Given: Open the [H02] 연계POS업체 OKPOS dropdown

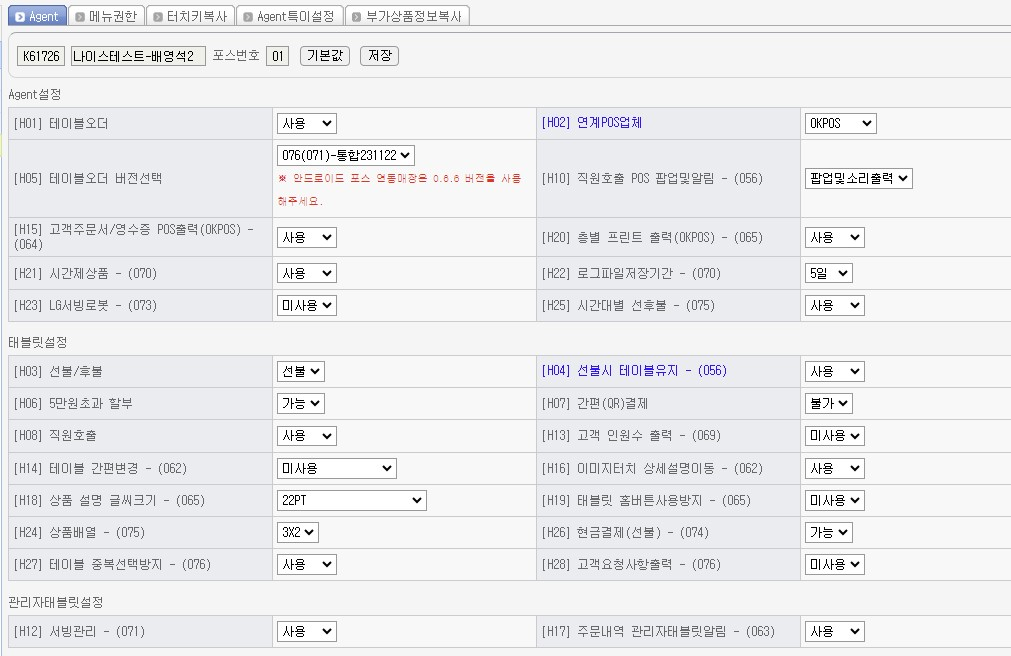Looking at the screenshot, I should tap(840, 123).
